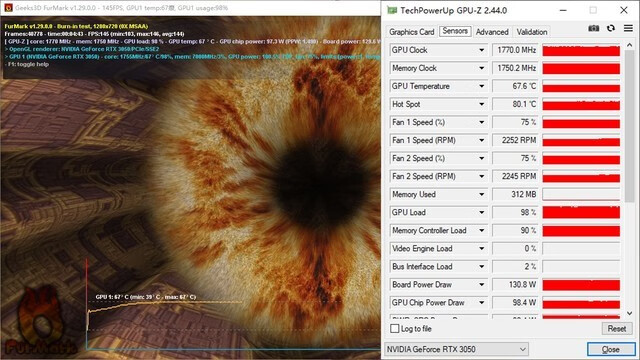Open the Validation tab

(531, 32)
